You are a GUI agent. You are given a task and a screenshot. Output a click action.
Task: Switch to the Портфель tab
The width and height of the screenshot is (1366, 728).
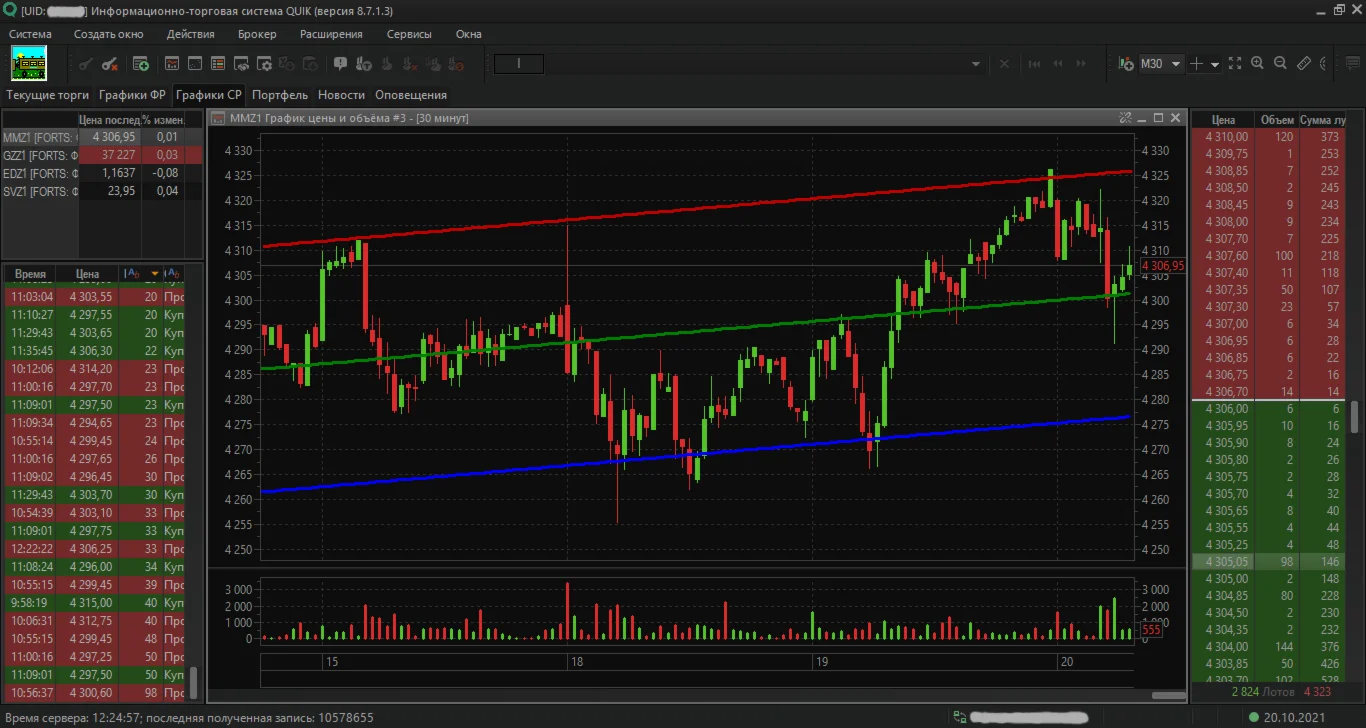click(280, 95)
